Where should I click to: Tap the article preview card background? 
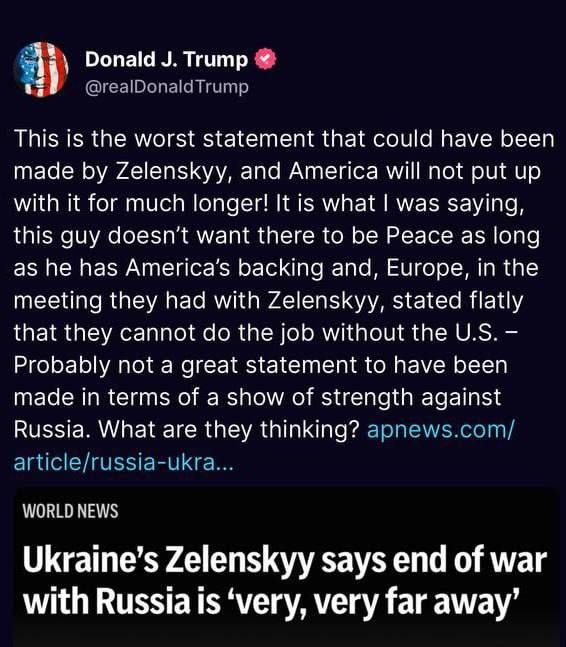pos(285,567)
